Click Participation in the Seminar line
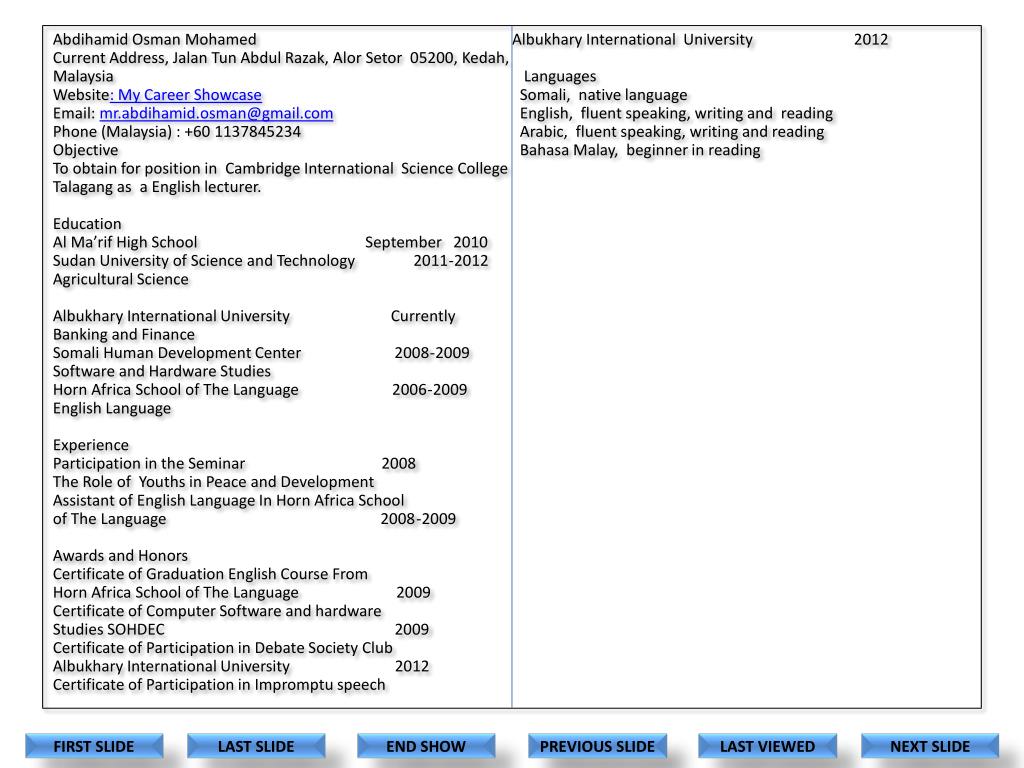The width and height of the screenshot is (1024, 768). [x=149, y=463]
